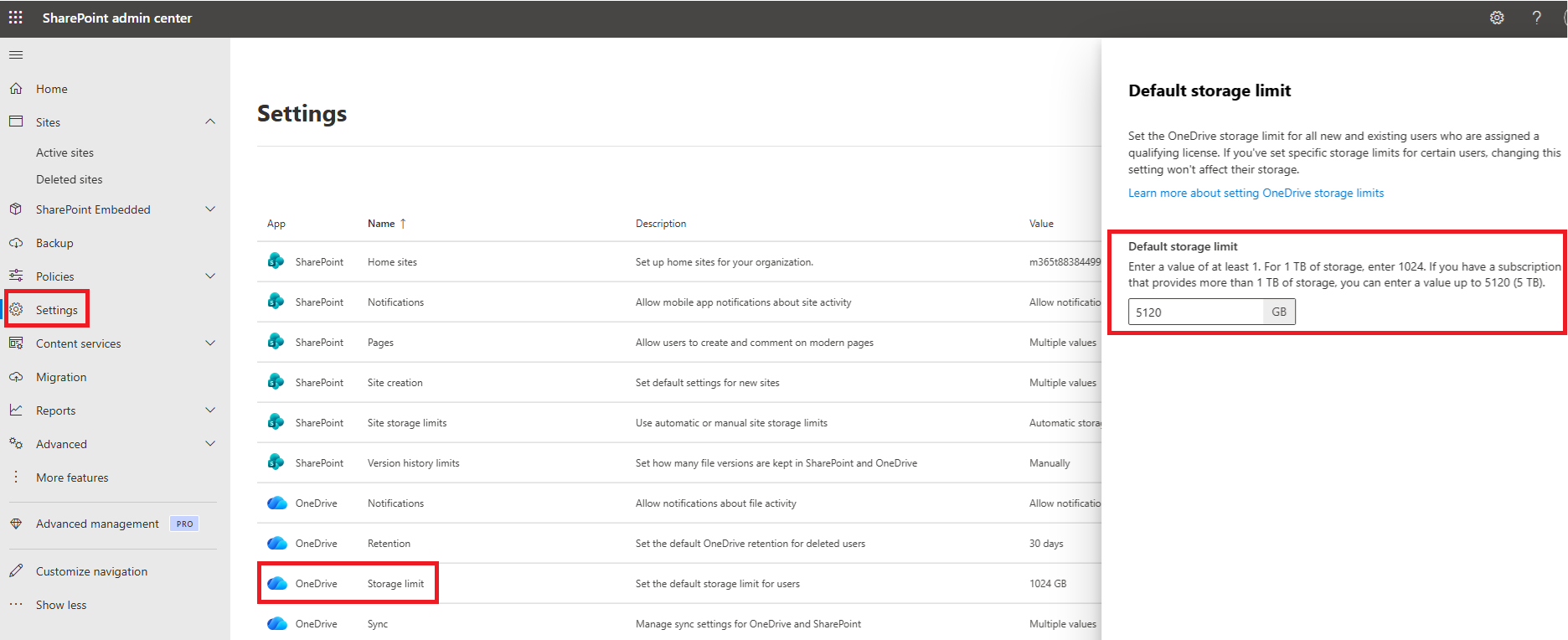Click the Reports chart icon
The width and height of the screenshot is (1568, 640).
tap(16, 410)
